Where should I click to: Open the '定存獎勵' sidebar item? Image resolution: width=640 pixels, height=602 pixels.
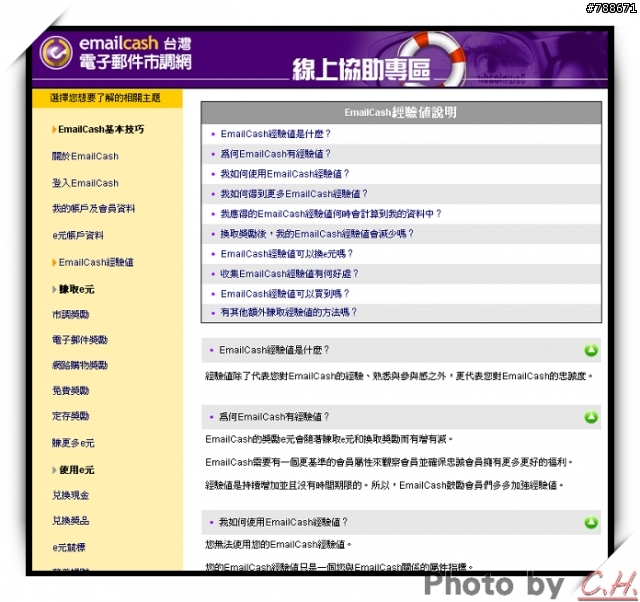70,416
